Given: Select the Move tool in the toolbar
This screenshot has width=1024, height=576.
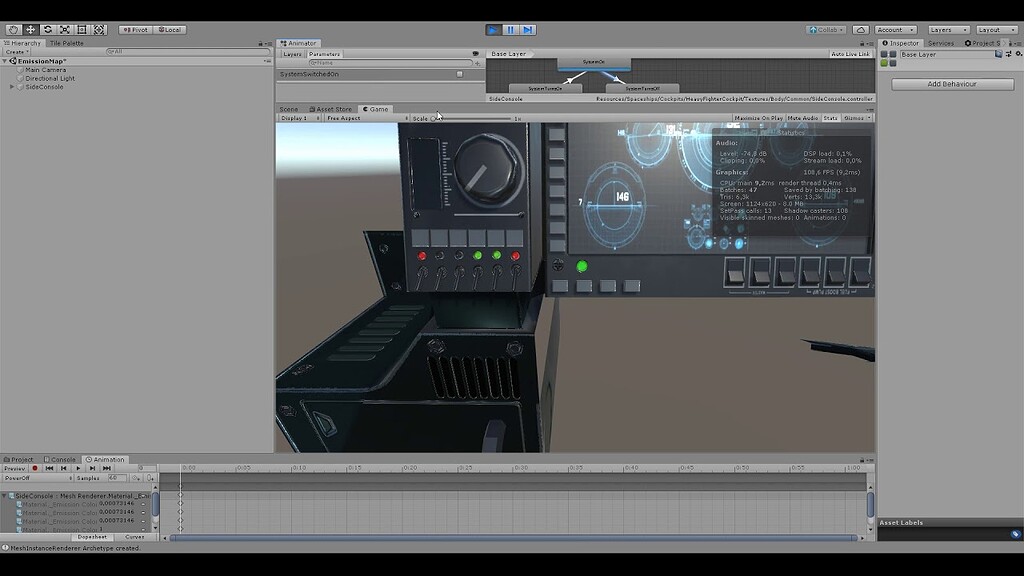Looking at the screenshot, I should click(x=30, y=29).
